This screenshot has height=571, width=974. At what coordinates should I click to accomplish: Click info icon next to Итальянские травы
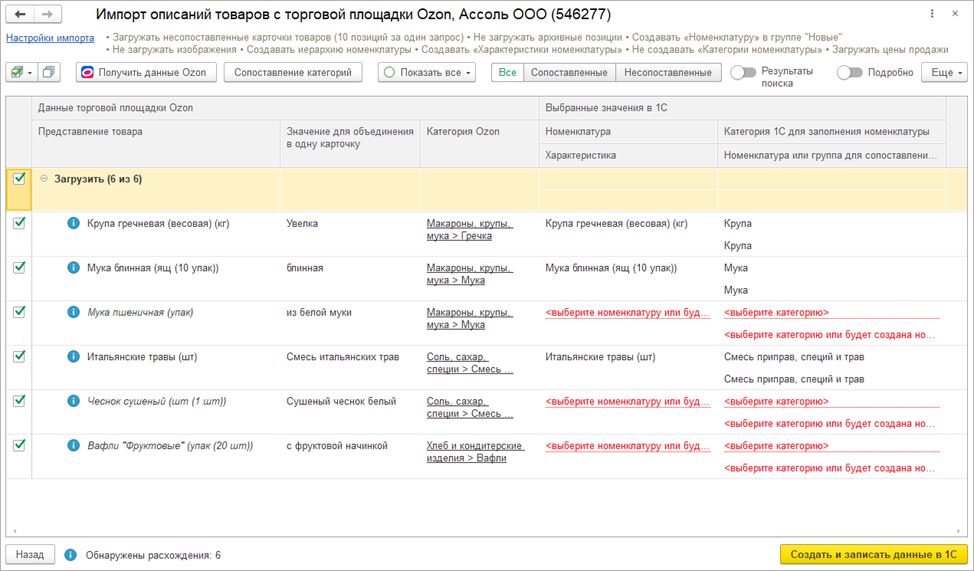[73, 357]
